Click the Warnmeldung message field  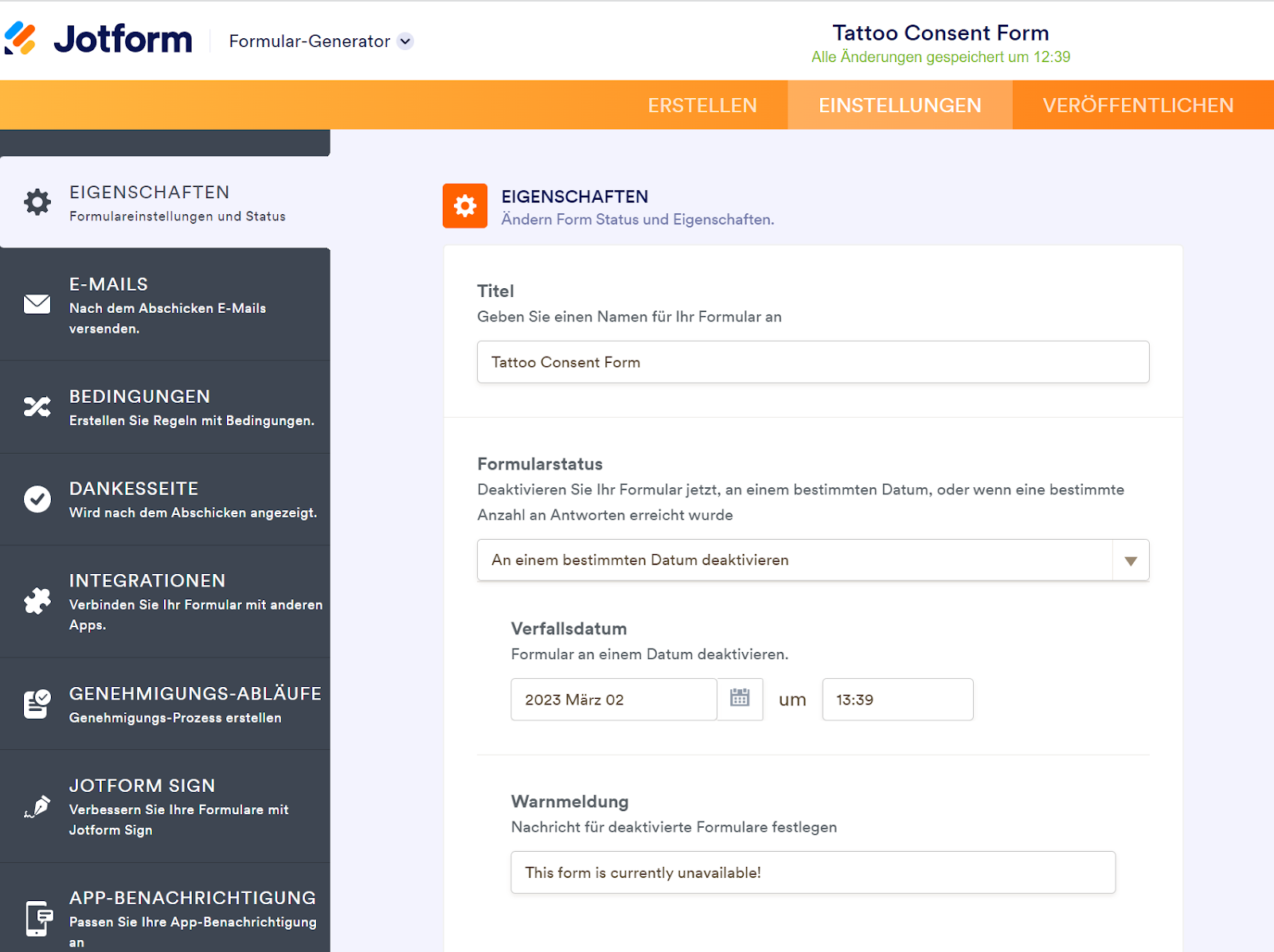point(812,872)
